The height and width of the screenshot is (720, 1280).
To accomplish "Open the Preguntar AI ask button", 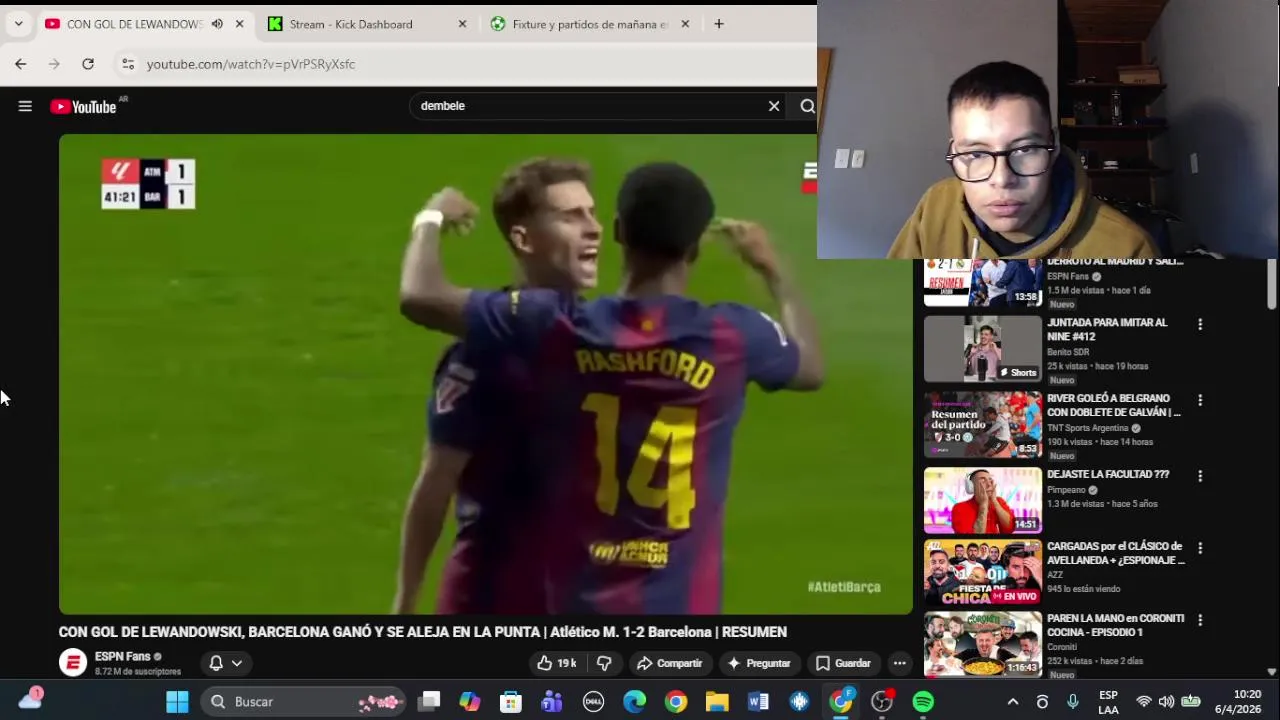I will 759,663.
